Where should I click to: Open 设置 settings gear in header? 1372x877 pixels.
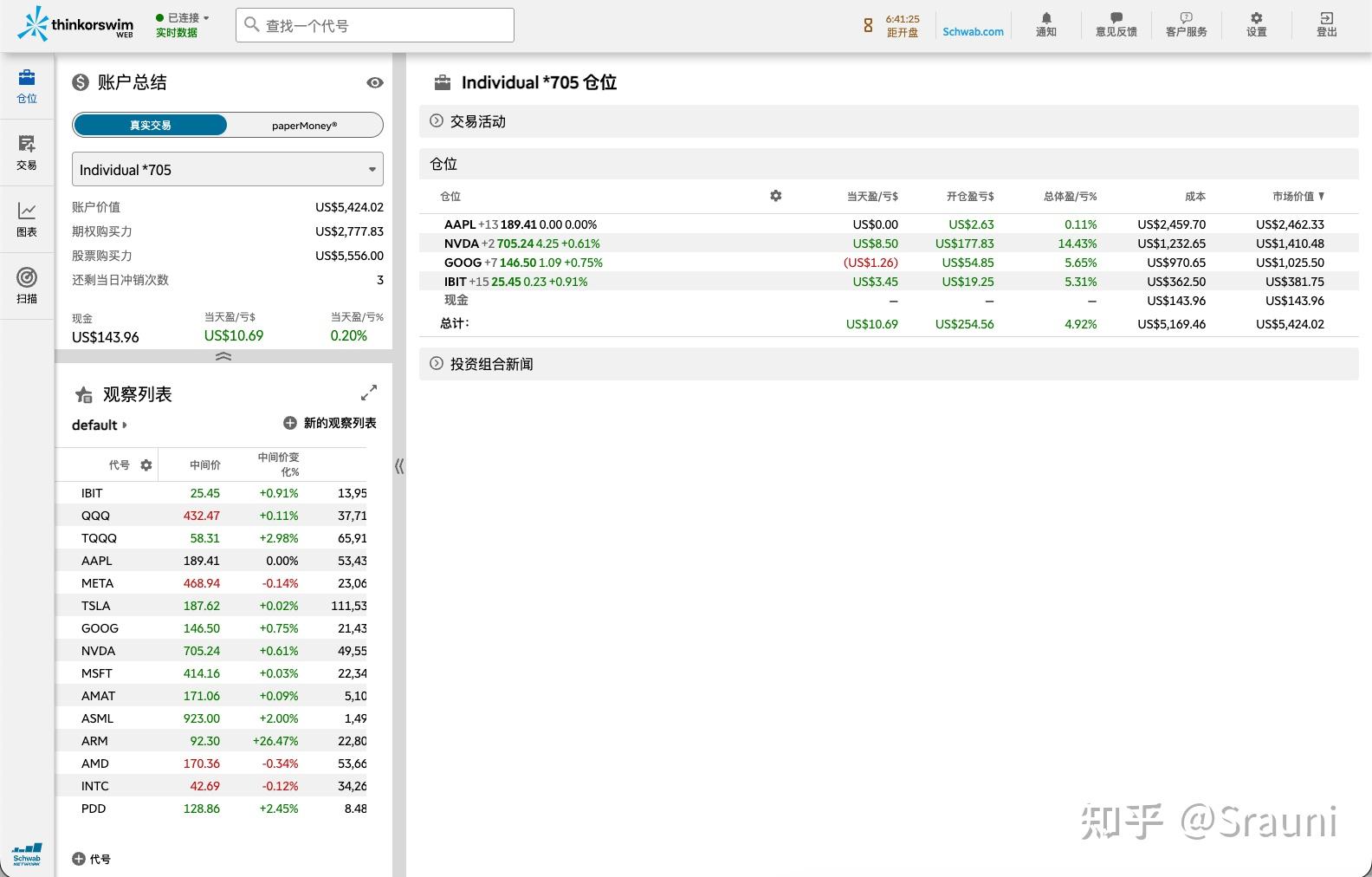tap(1257, 24)
